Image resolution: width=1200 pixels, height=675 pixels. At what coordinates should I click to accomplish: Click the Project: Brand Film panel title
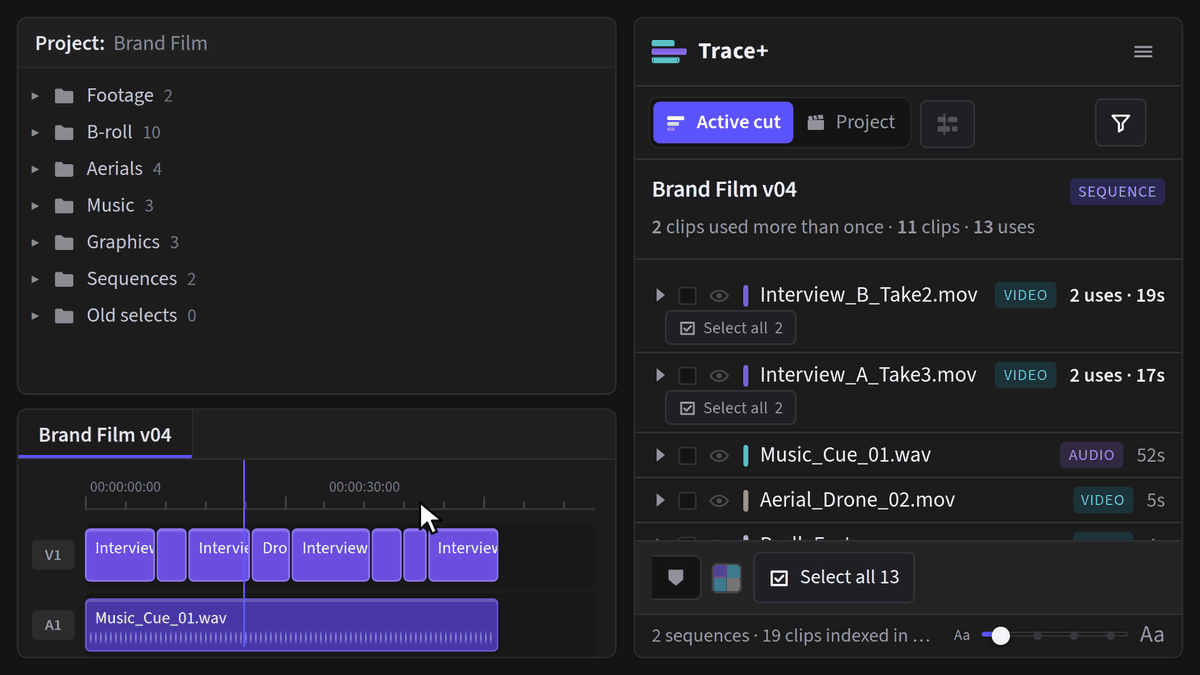coord(121,43)
